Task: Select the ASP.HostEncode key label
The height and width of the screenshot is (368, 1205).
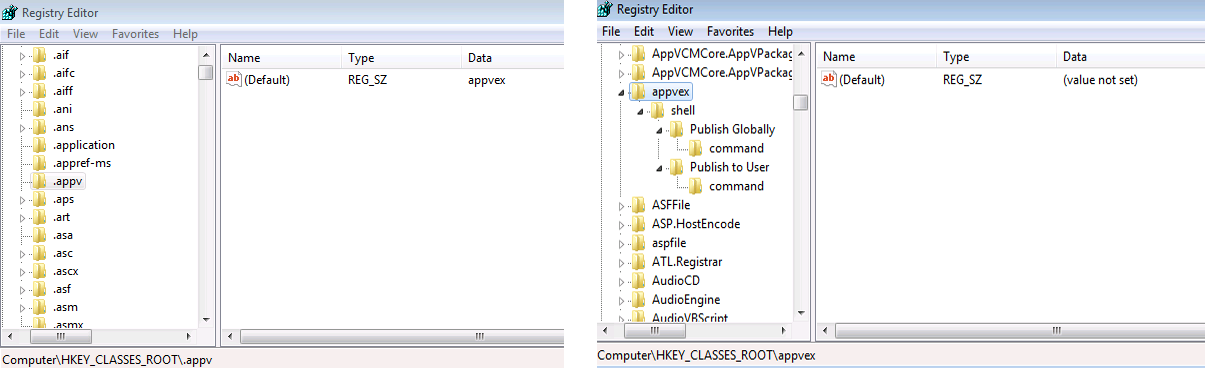Action: pyautogui.click(x=695, y=224)
